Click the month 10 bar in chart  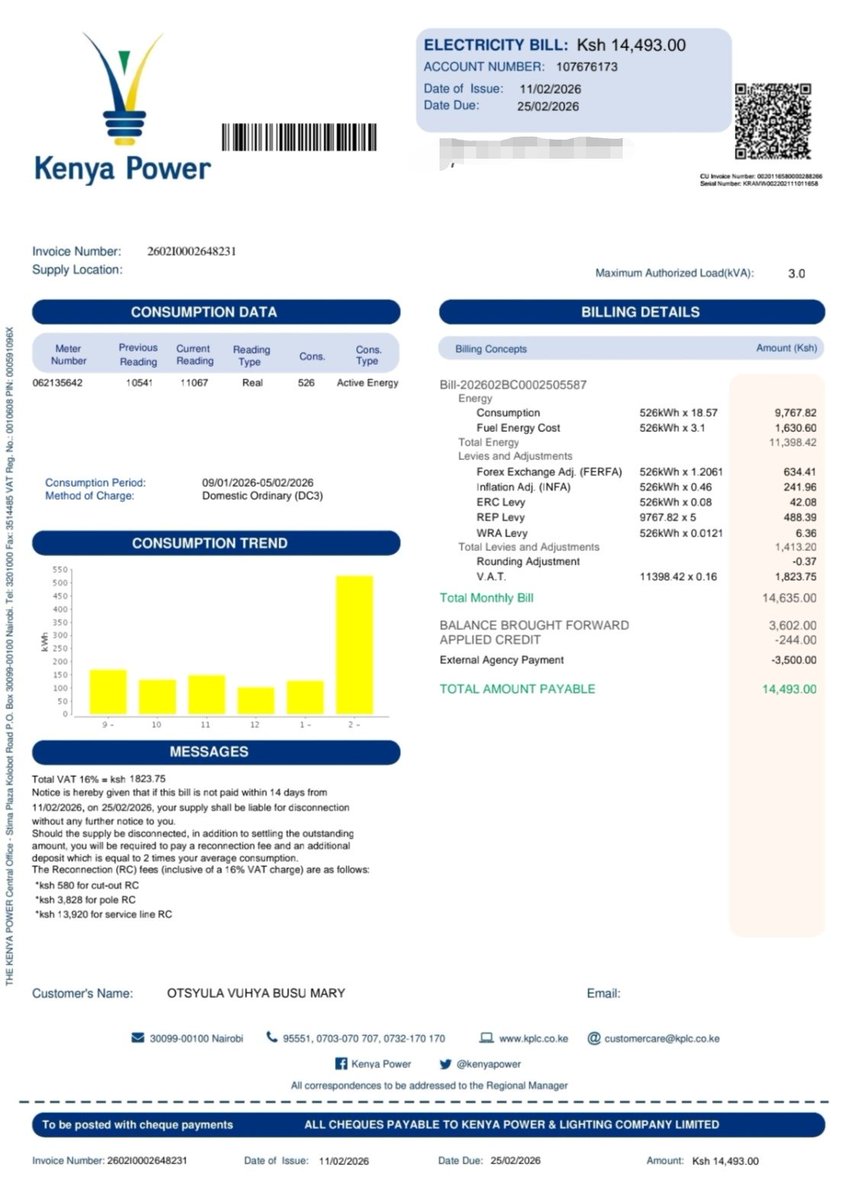click(157, 697)
